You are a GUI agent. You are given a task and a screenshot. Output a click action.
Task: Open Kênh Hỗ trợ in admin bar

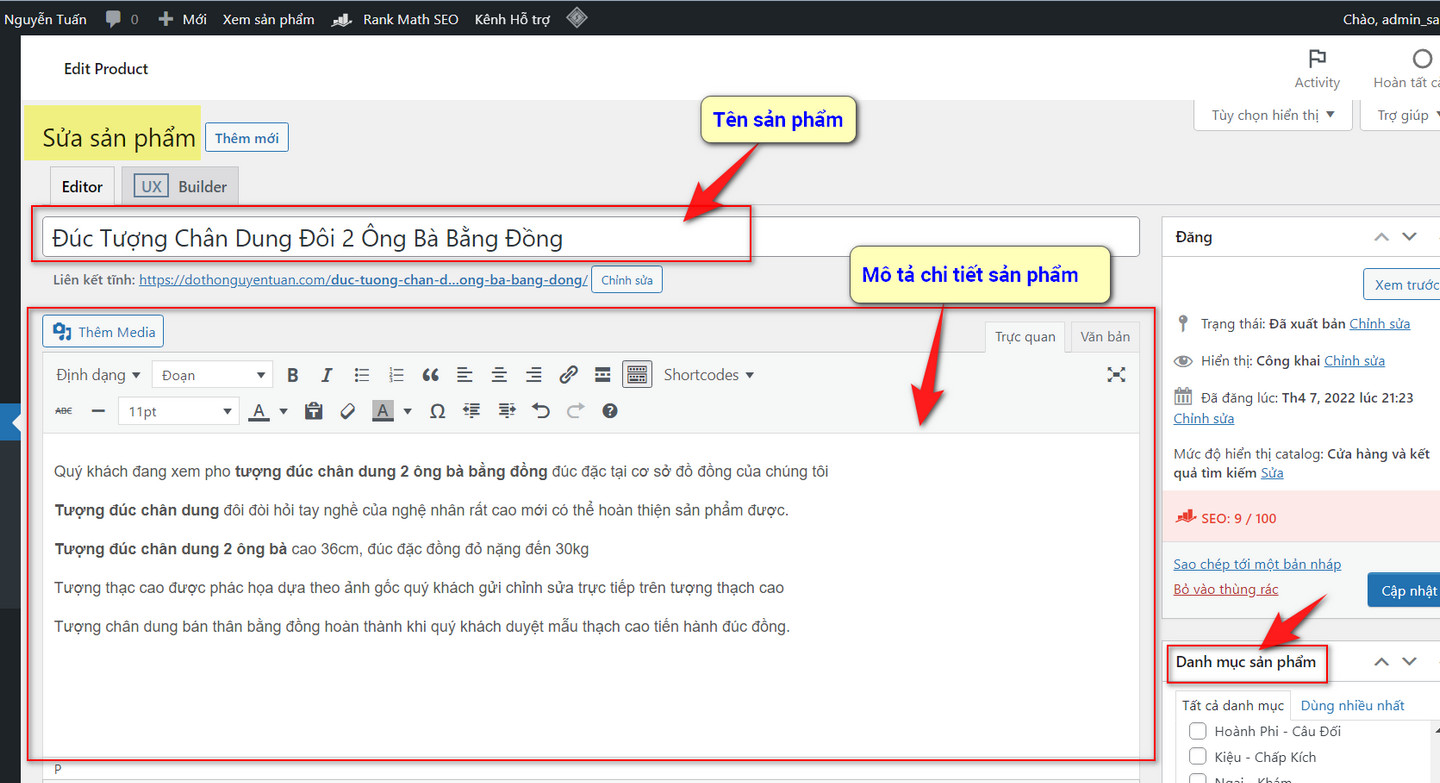(x=512, y=19)
